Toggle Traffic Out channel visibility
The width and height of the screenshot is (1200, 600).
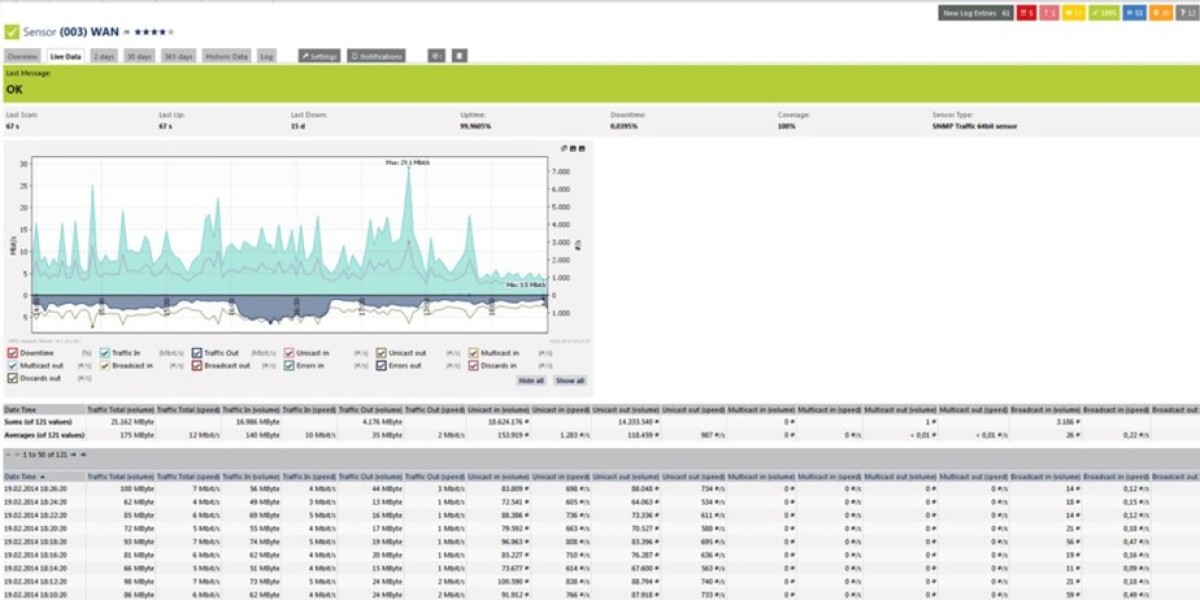197,353
